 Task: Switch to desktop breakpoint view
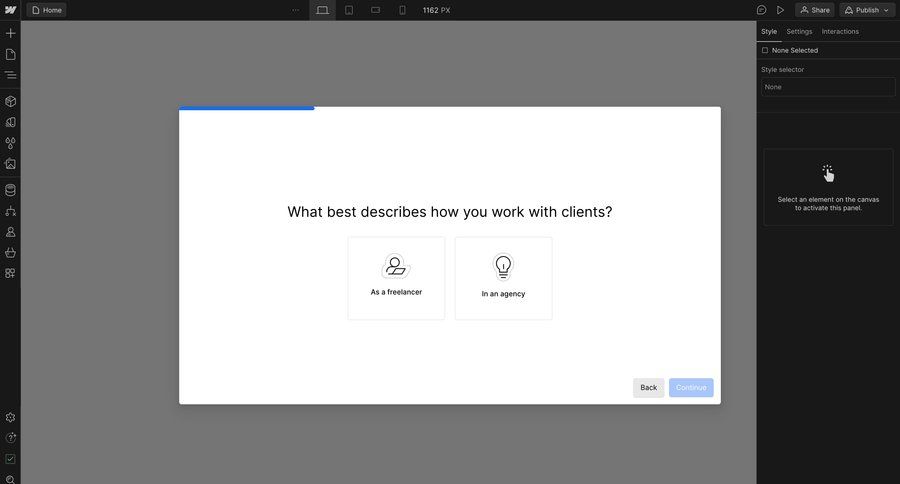click(323, 10)
